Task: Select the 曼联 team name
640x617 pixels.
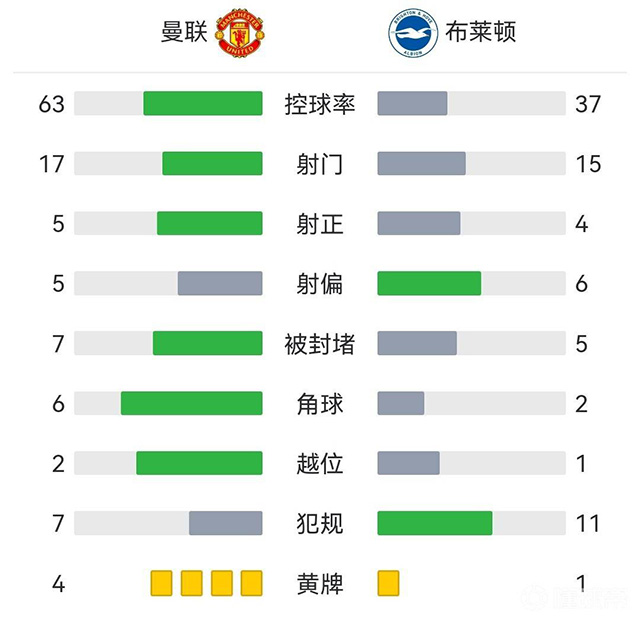Action: [184, 32]
